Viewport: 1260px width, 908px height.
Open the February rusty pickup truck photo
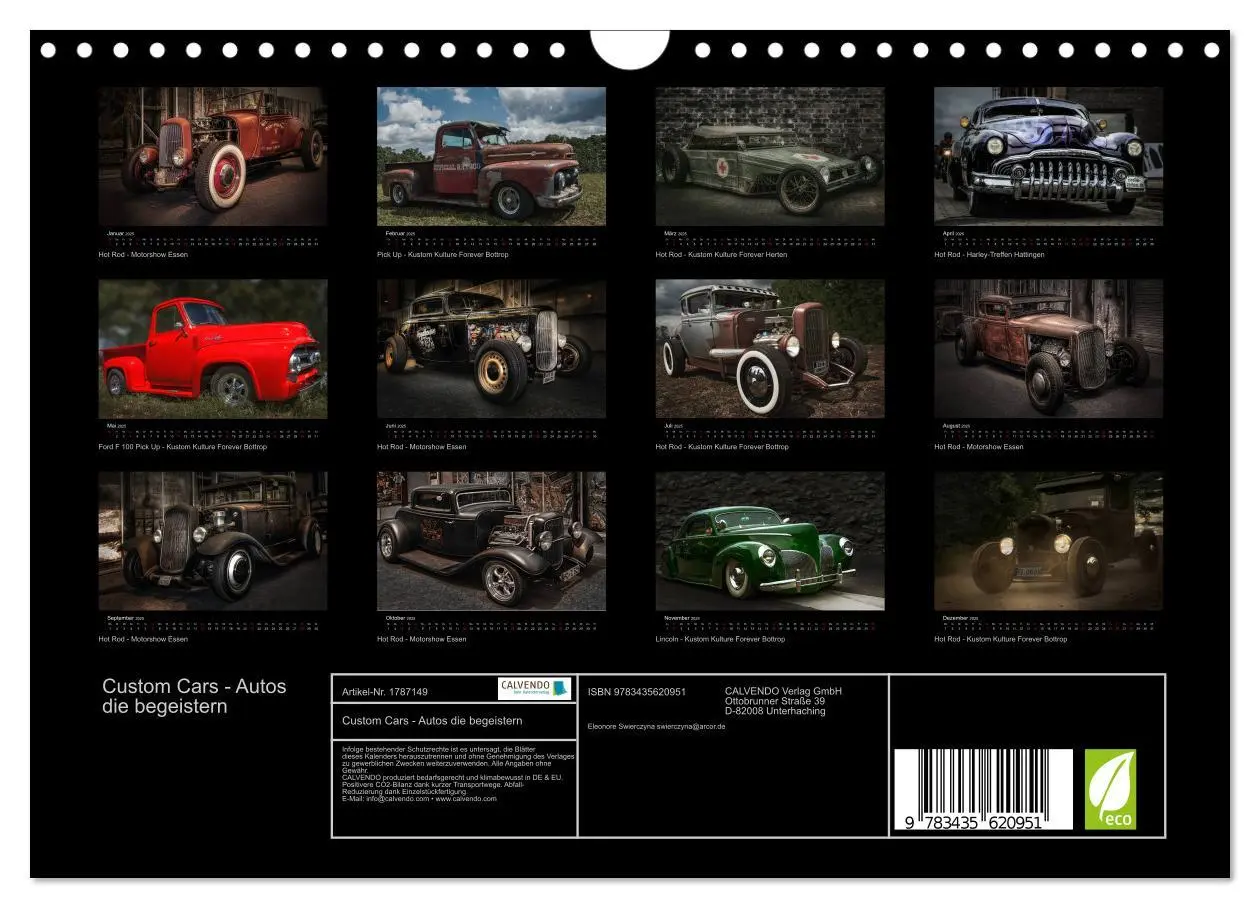coord(491,156)
